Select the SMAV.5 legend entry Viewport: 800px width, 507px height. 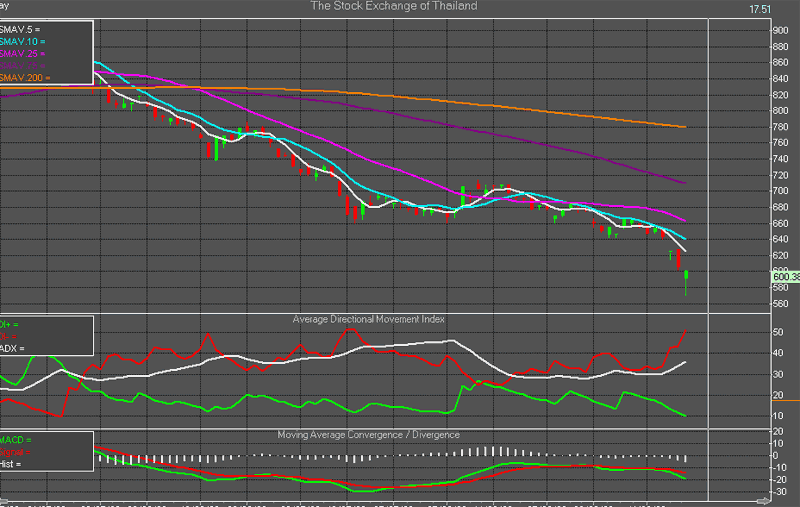point(20,30)
